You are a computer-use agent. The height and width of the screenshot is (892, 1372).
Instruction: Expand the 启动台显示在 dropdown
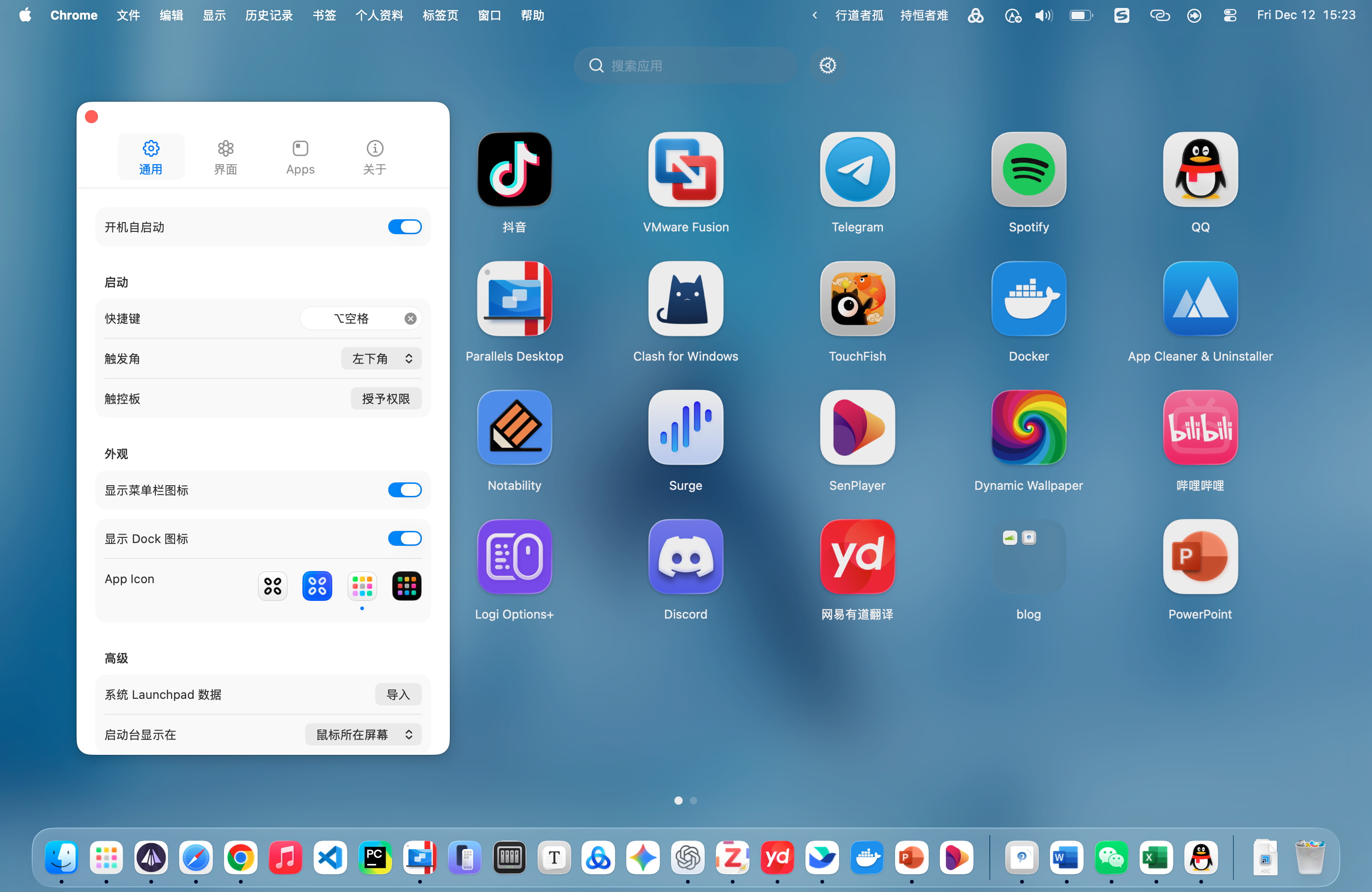[363, 734]
